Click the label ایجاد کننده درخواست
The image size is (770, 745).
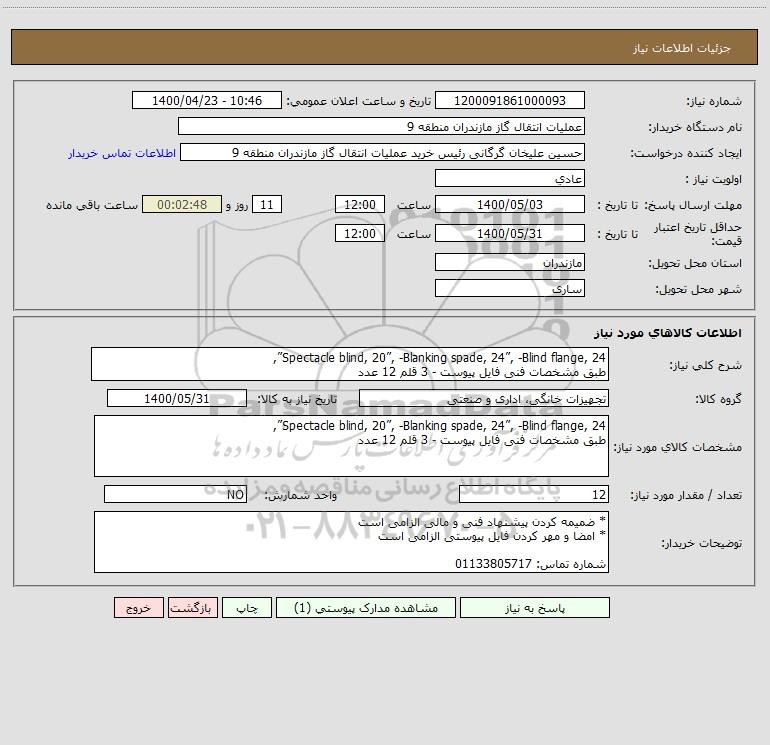686,153
